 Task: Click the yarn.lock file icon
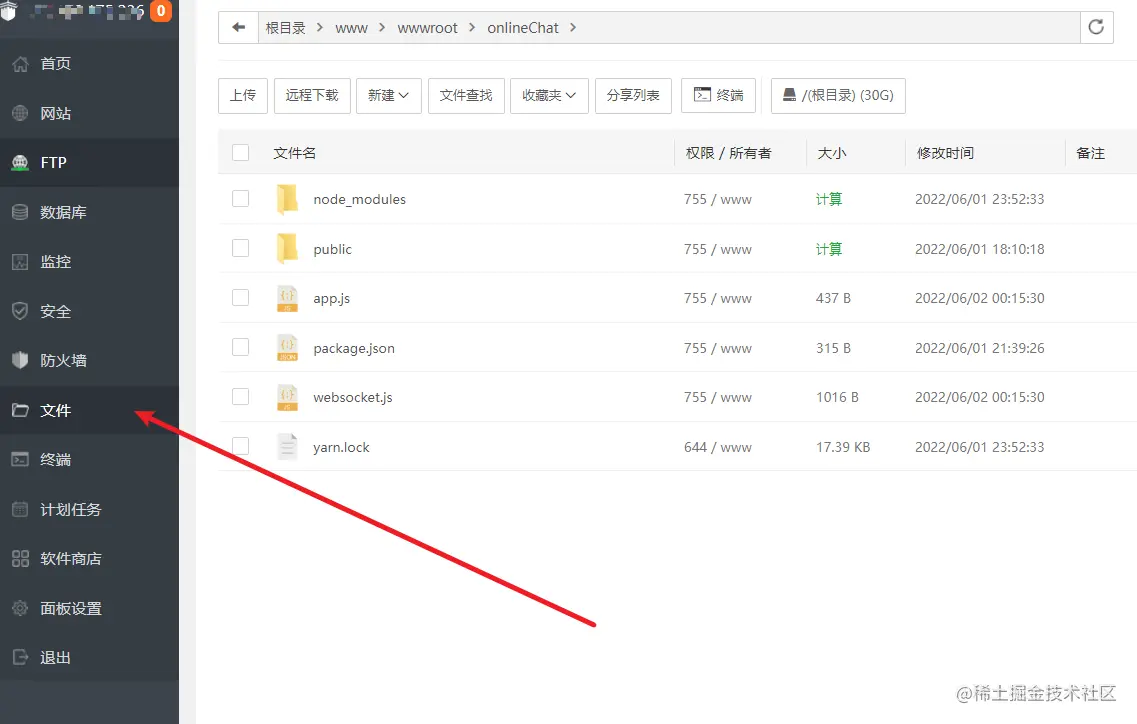pyautogui.click(x=287, y=447)
